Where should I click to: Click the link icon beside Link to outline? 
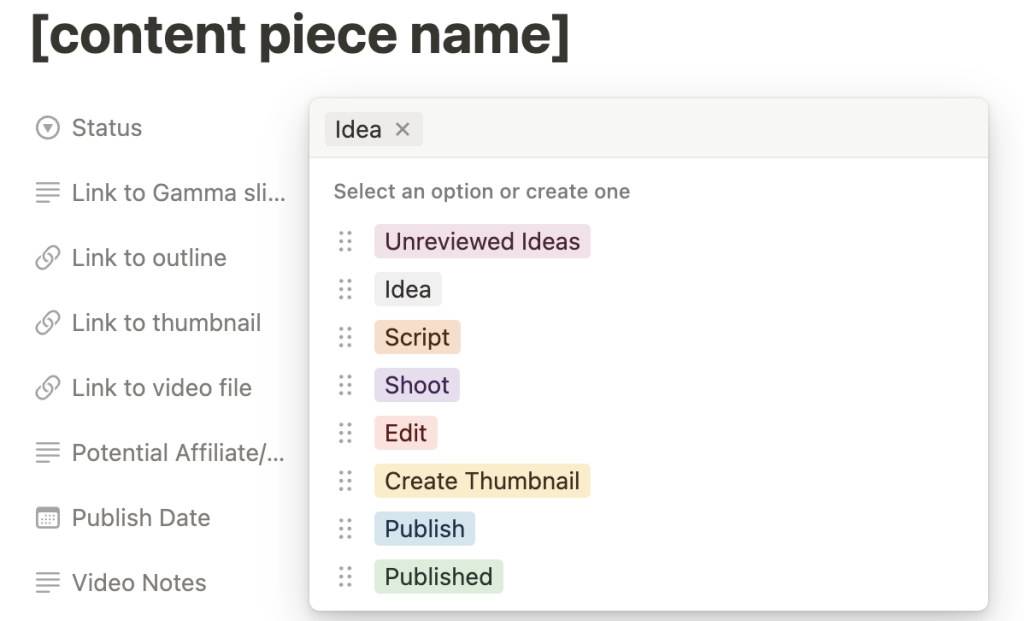(46, 257)
